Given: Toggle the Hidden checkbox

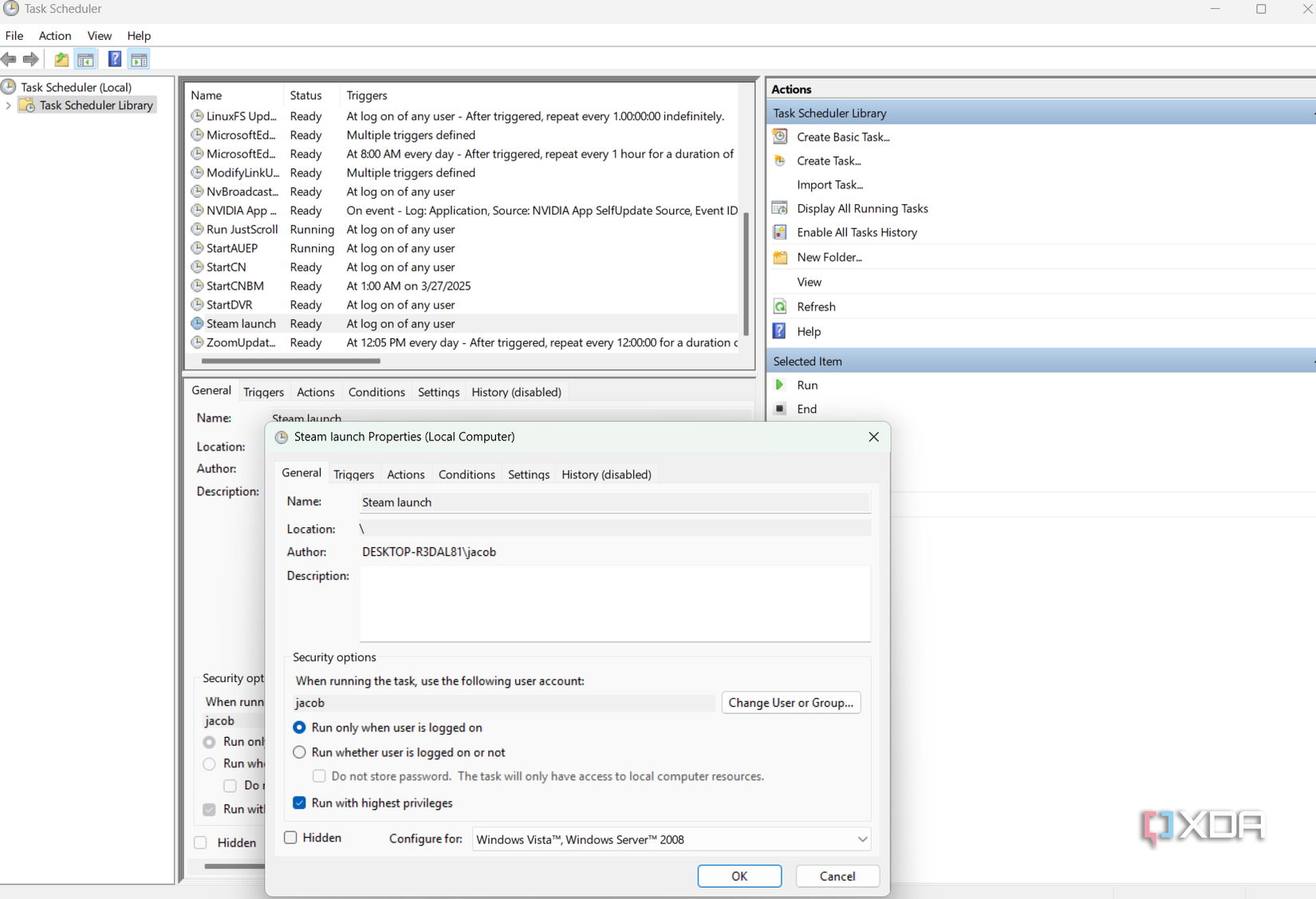Looking at the screenshot, I should coord(290,838).
